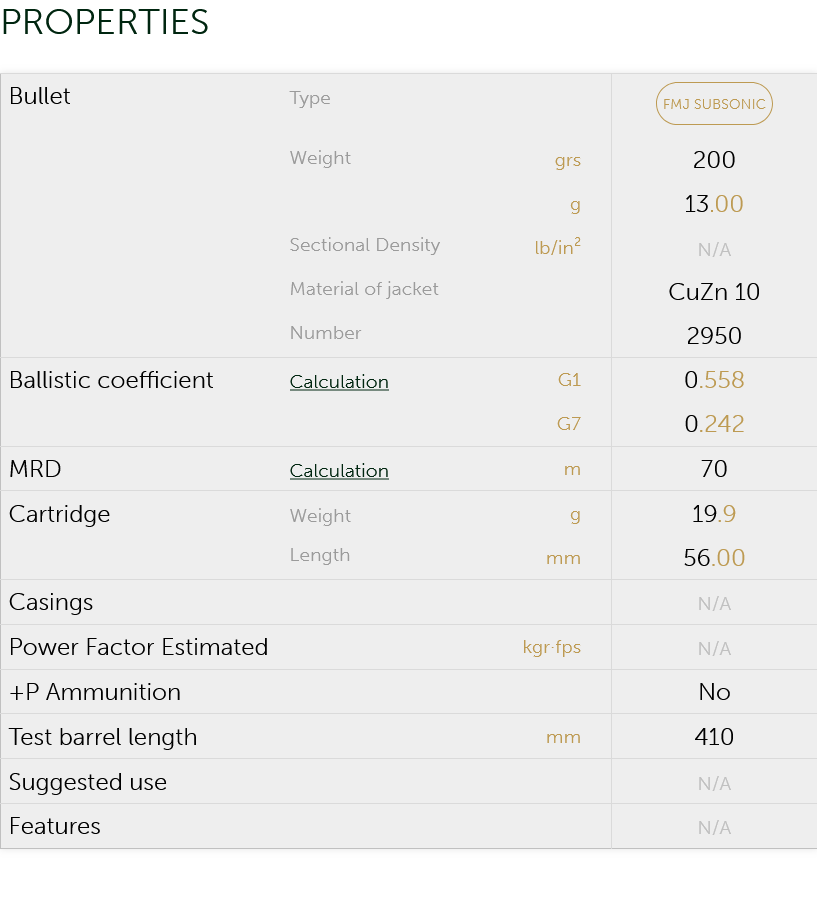The width and height of the screenshot is (817, 897).
Task: Select the cartridge weight value 19.9
Action: coord(714,514)
